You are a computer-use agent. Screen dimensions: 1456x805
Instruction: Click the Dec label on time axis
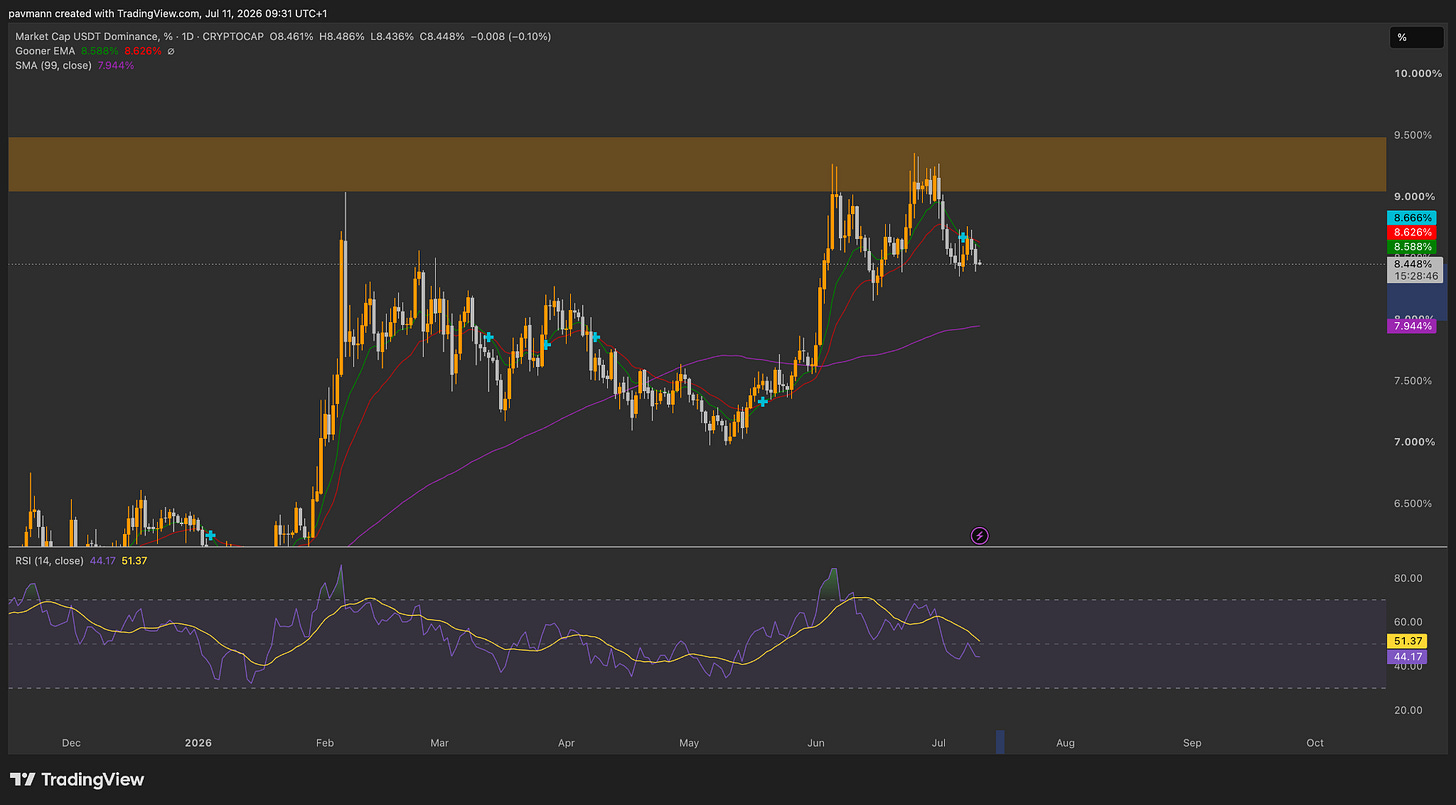(71, 743)
